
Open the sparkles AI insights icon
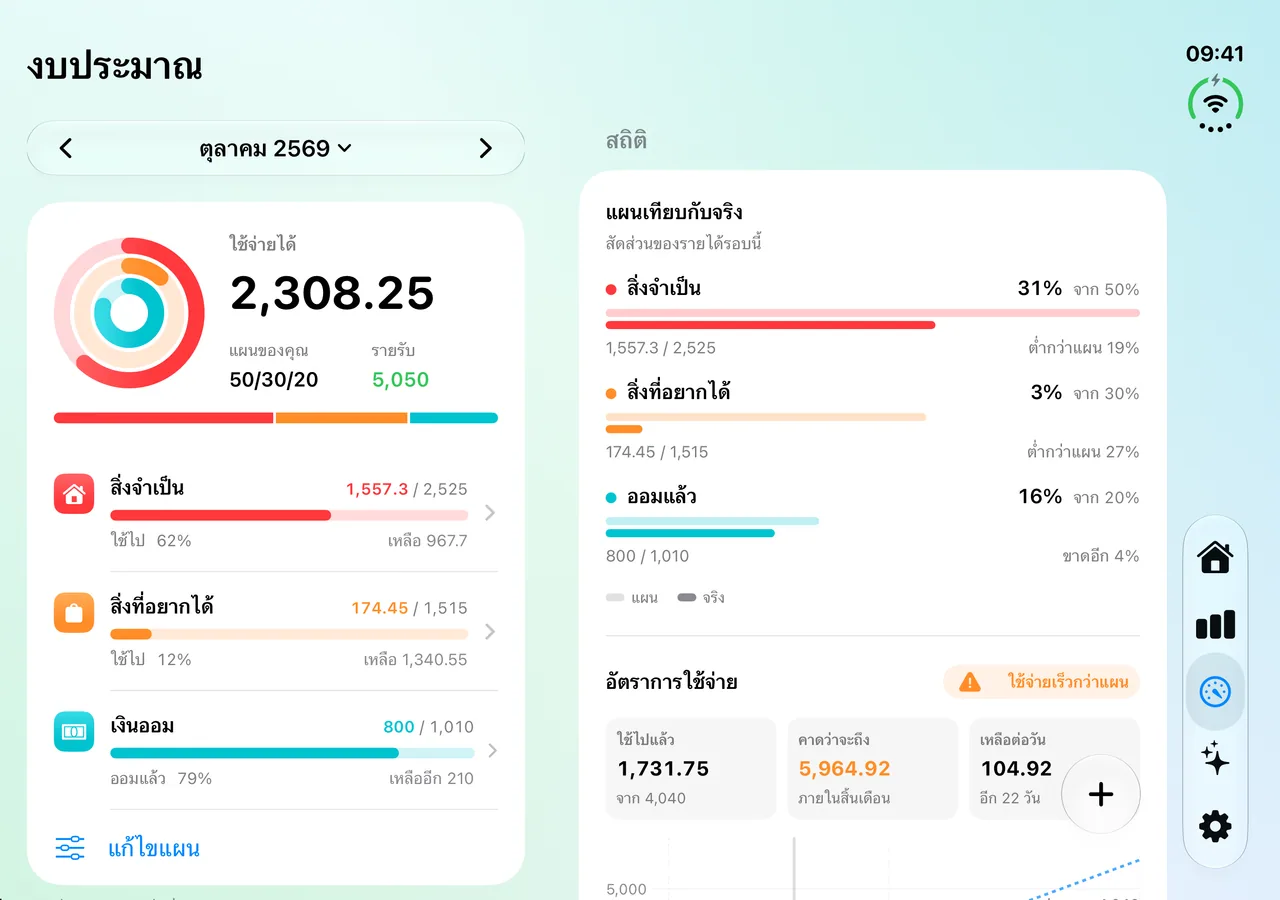1215,759
